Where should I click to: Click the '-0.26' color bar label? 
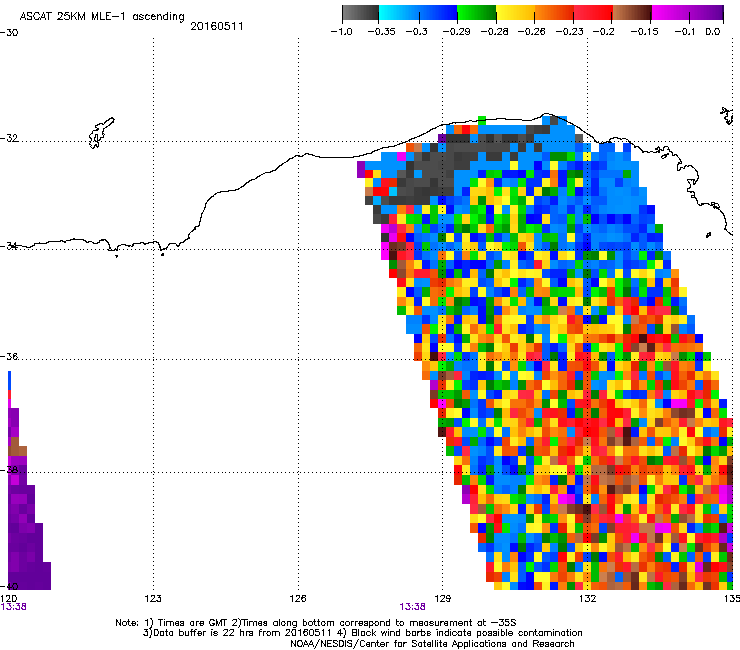click(x=531, y=32)
